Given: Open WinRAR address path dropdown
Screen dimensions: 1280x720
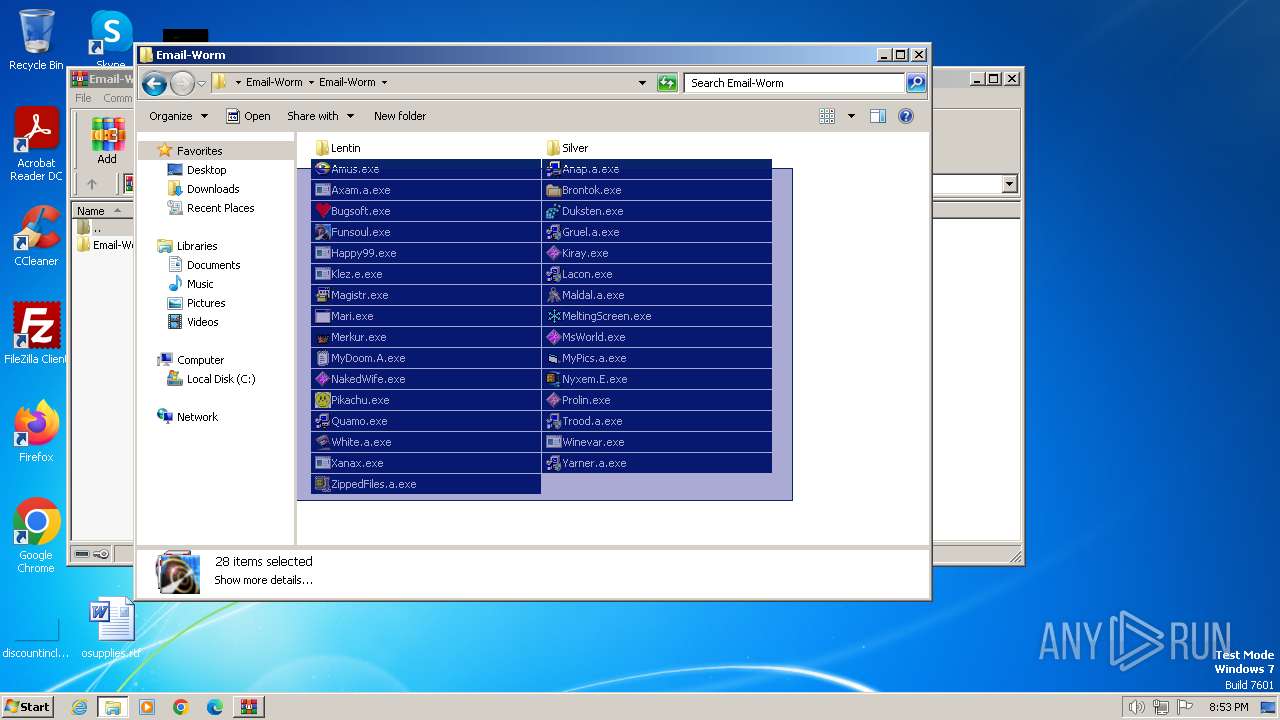Looking at the screenshot, I should [1009, 184].
